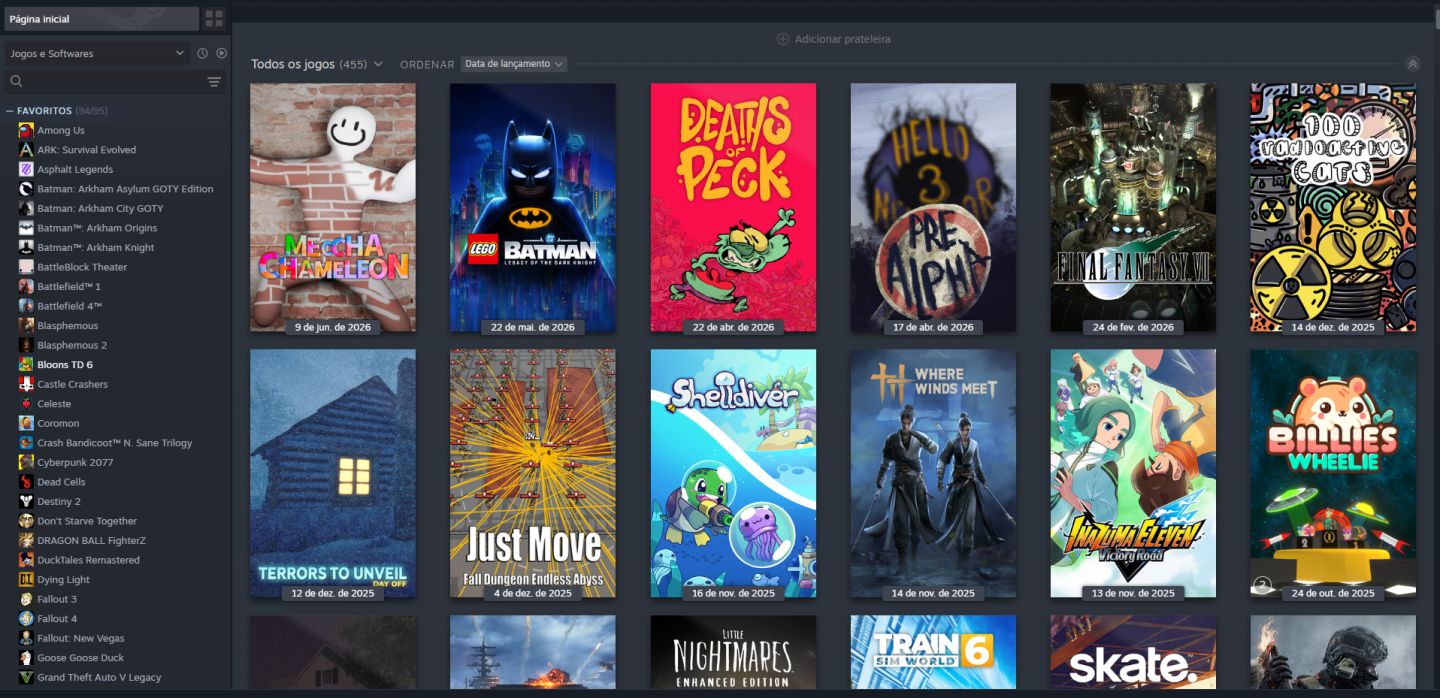Open skate. game cover
The height and width of the screenshot is (698, 1440).
(1133, 652)
